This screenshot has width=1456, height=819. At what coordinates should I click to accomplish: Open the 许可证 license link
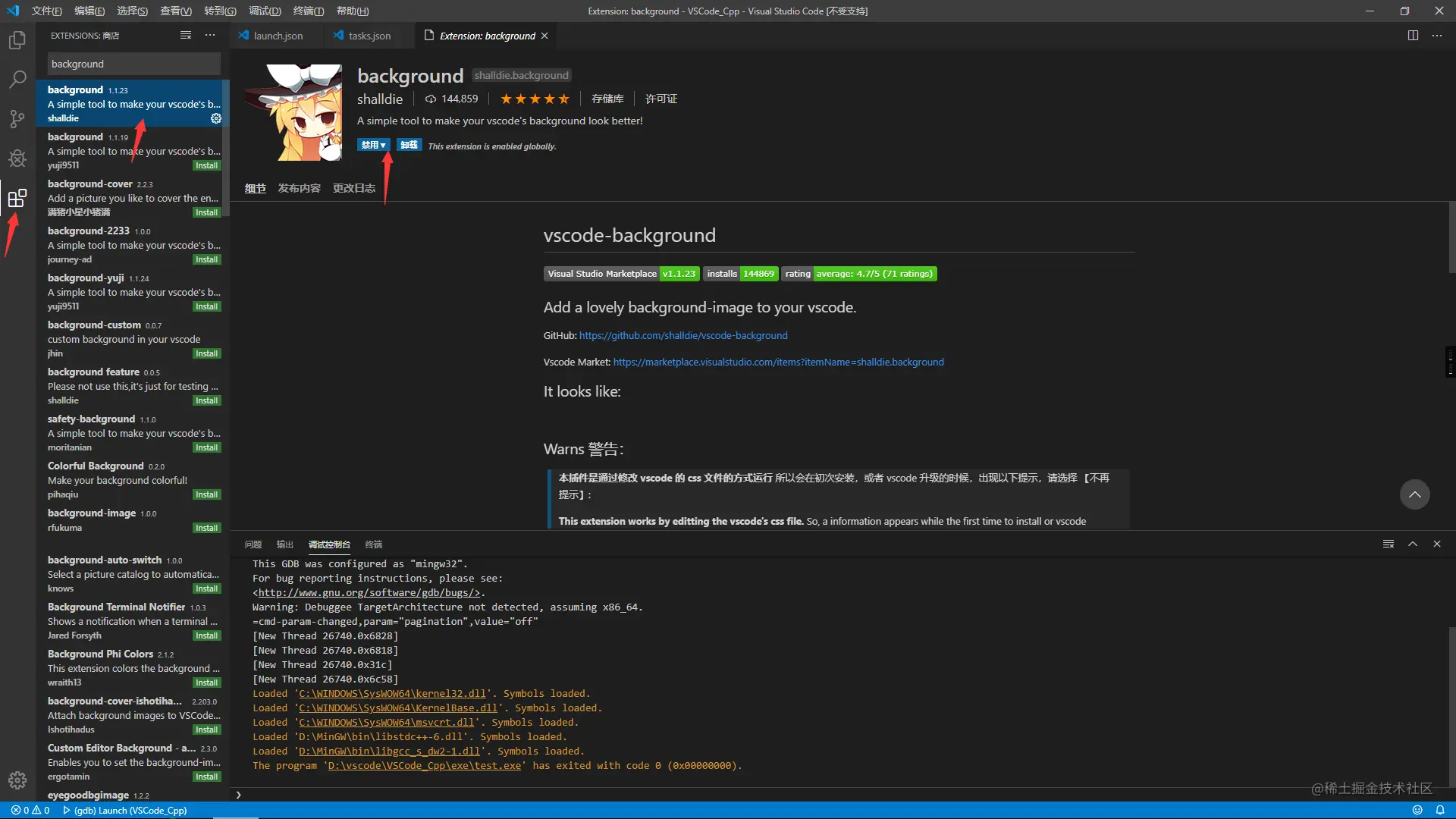661,99
